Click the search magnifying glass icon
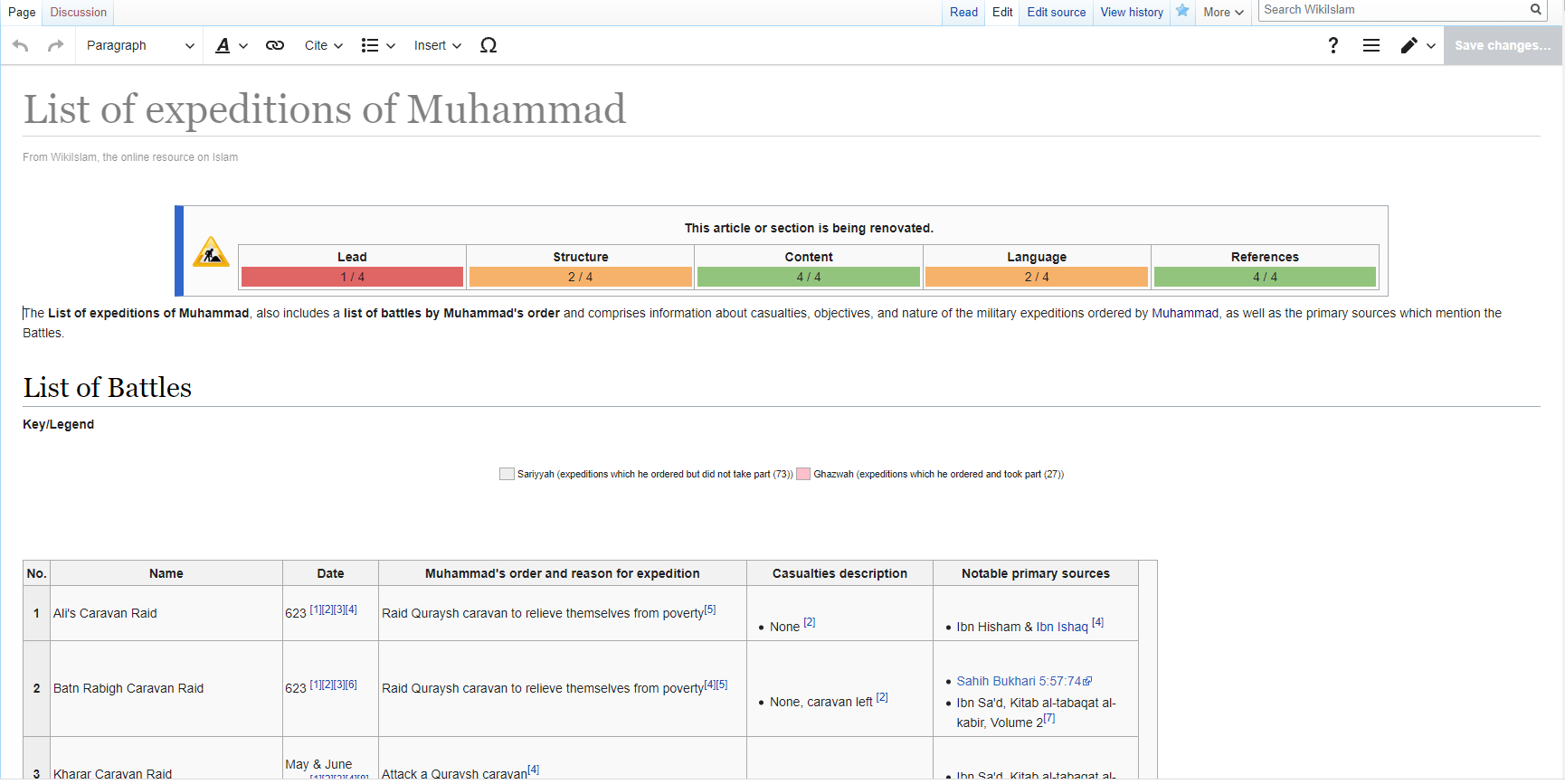Image resolution: width=1565 pixels, height=784 pixels. 1535,10
